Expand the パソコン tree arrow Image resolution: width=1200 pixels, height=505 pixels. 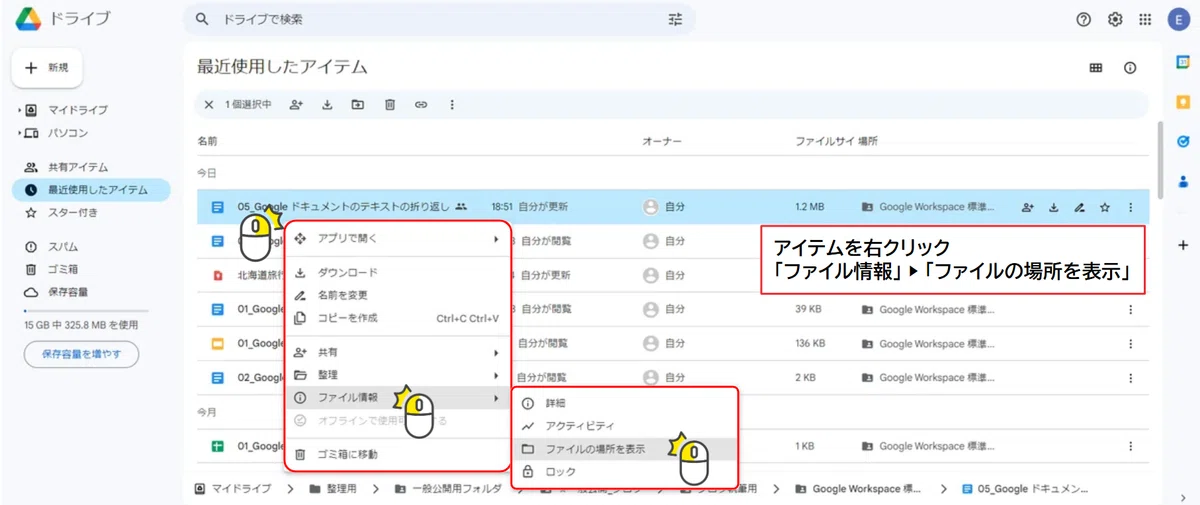pos(19,133)
